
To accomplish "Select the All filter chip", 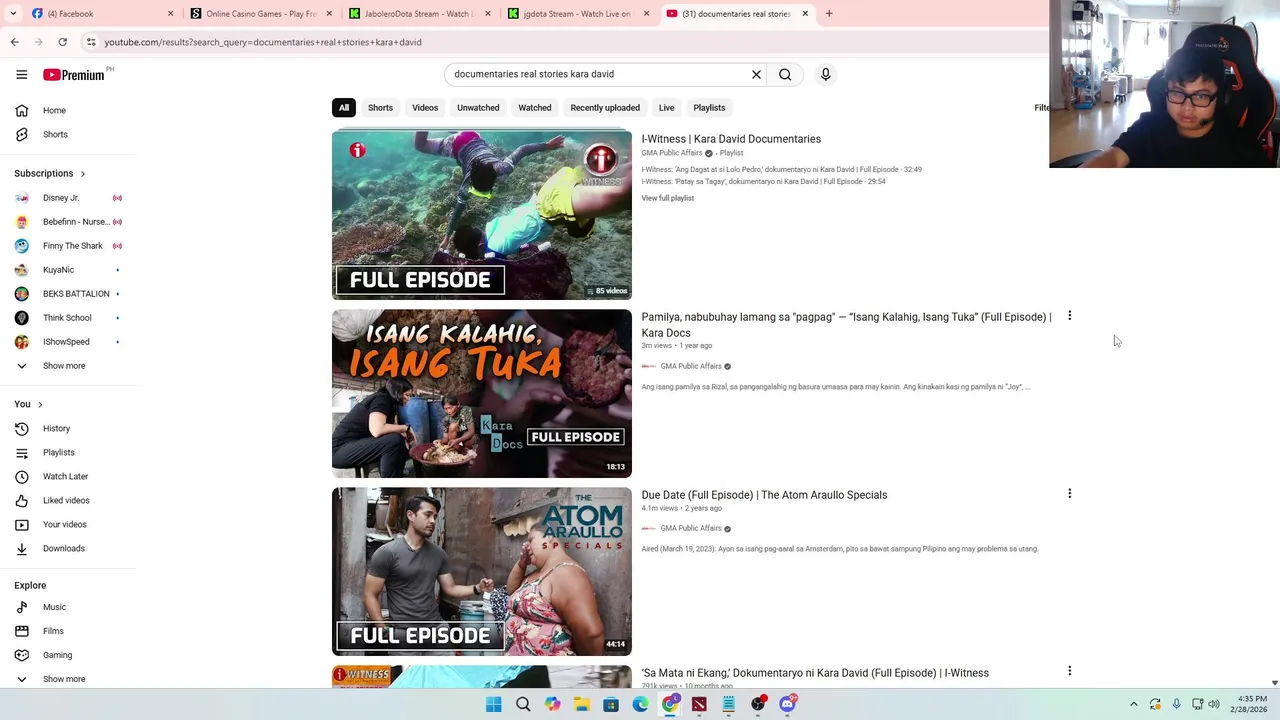I will coord(344,108).
